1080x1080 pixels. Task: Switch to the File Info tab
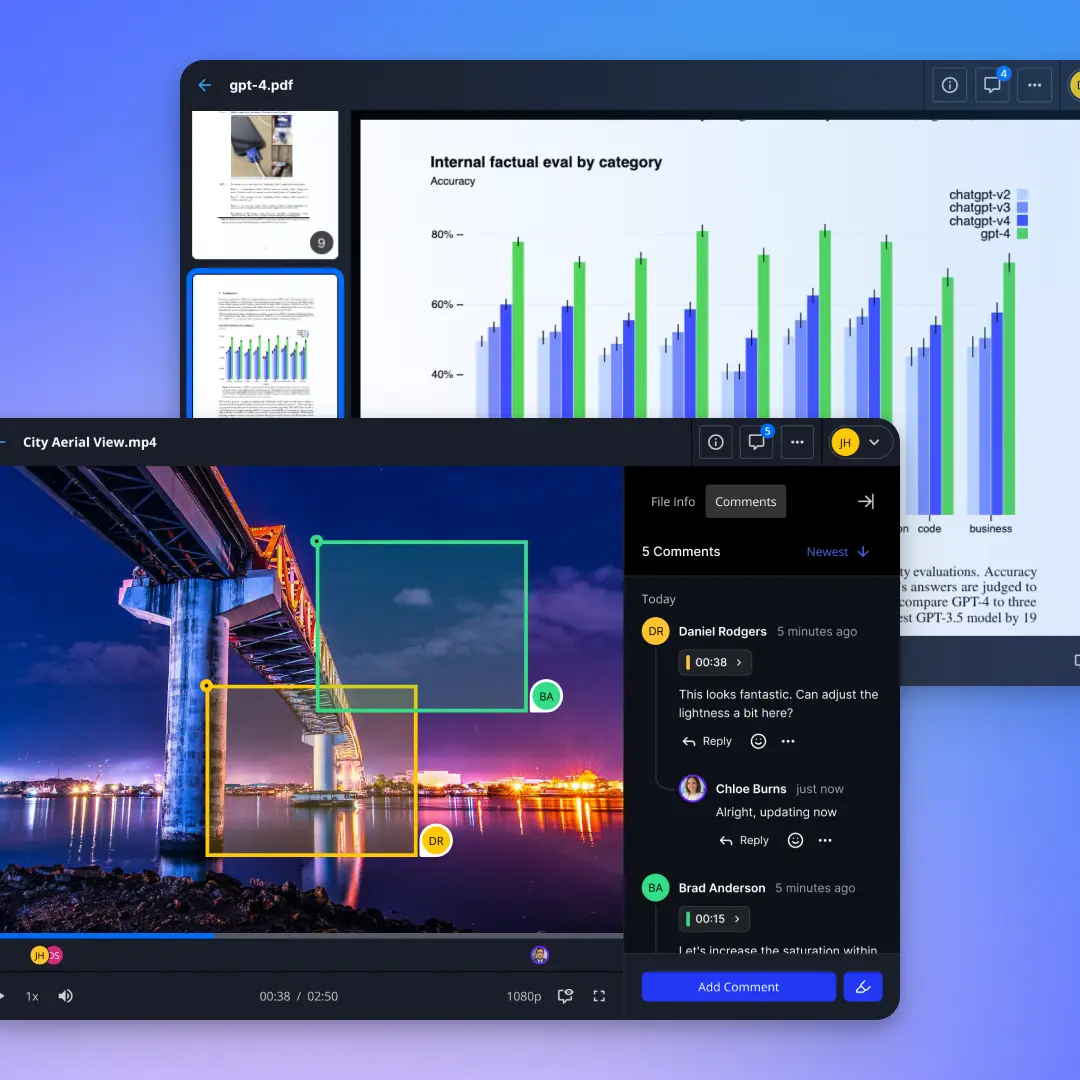coord(672,501)
